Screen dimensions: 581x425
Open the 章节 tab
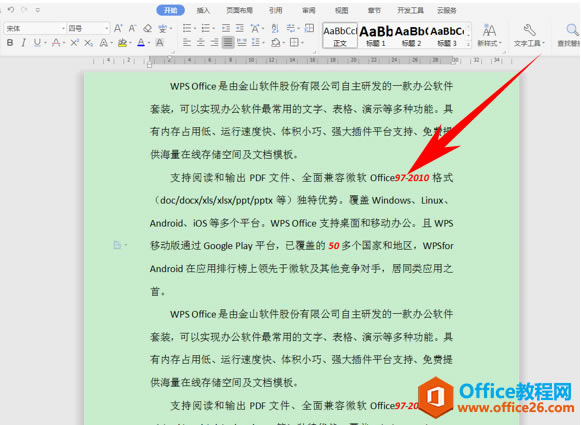374,10
